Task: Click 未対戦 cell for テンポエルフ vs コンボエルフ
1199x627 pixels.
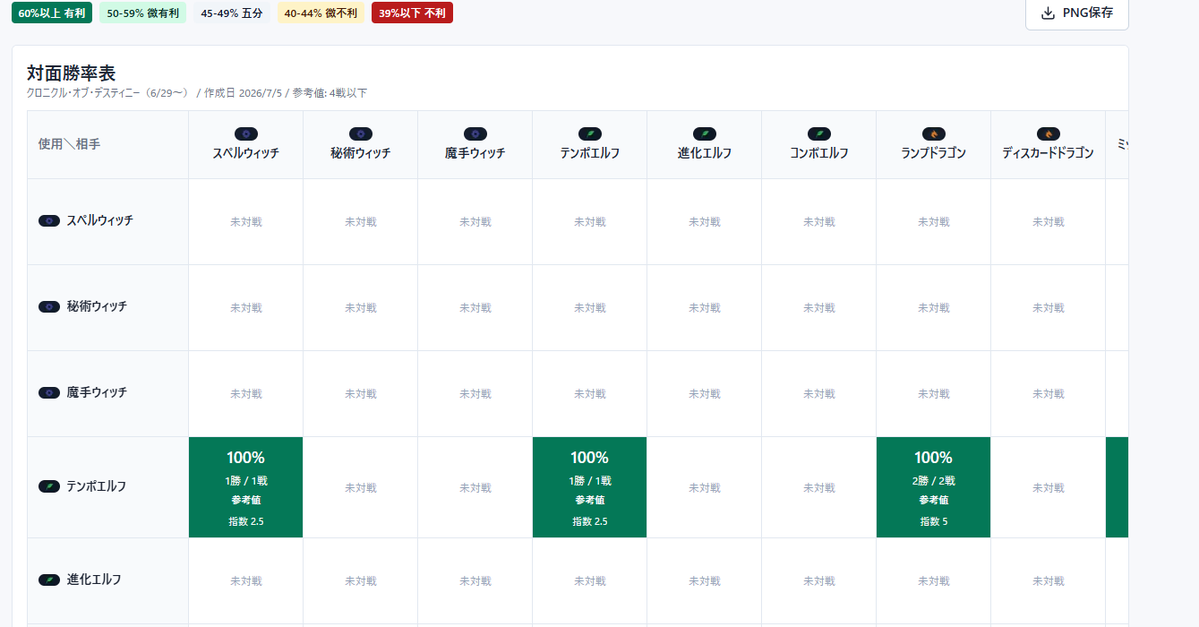Action: 819,488
